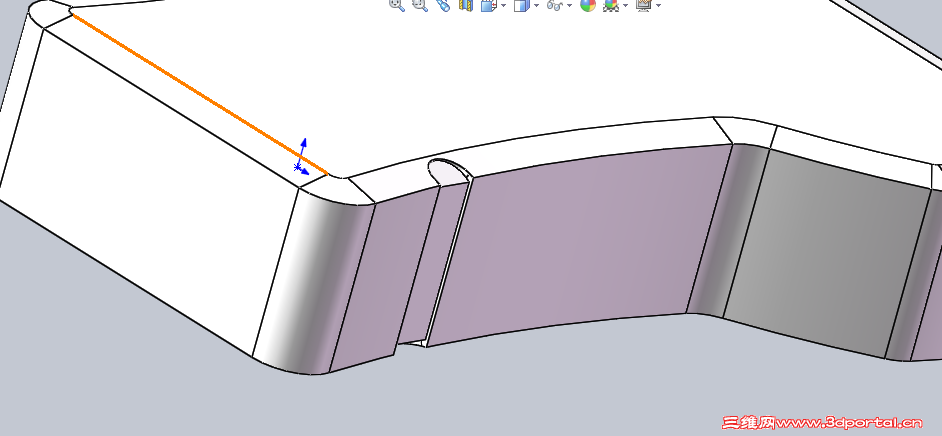The width and height of the screenshot is (942, 436).
Task: Click the View Settings monitor icon
Action: tap(644, 5)
